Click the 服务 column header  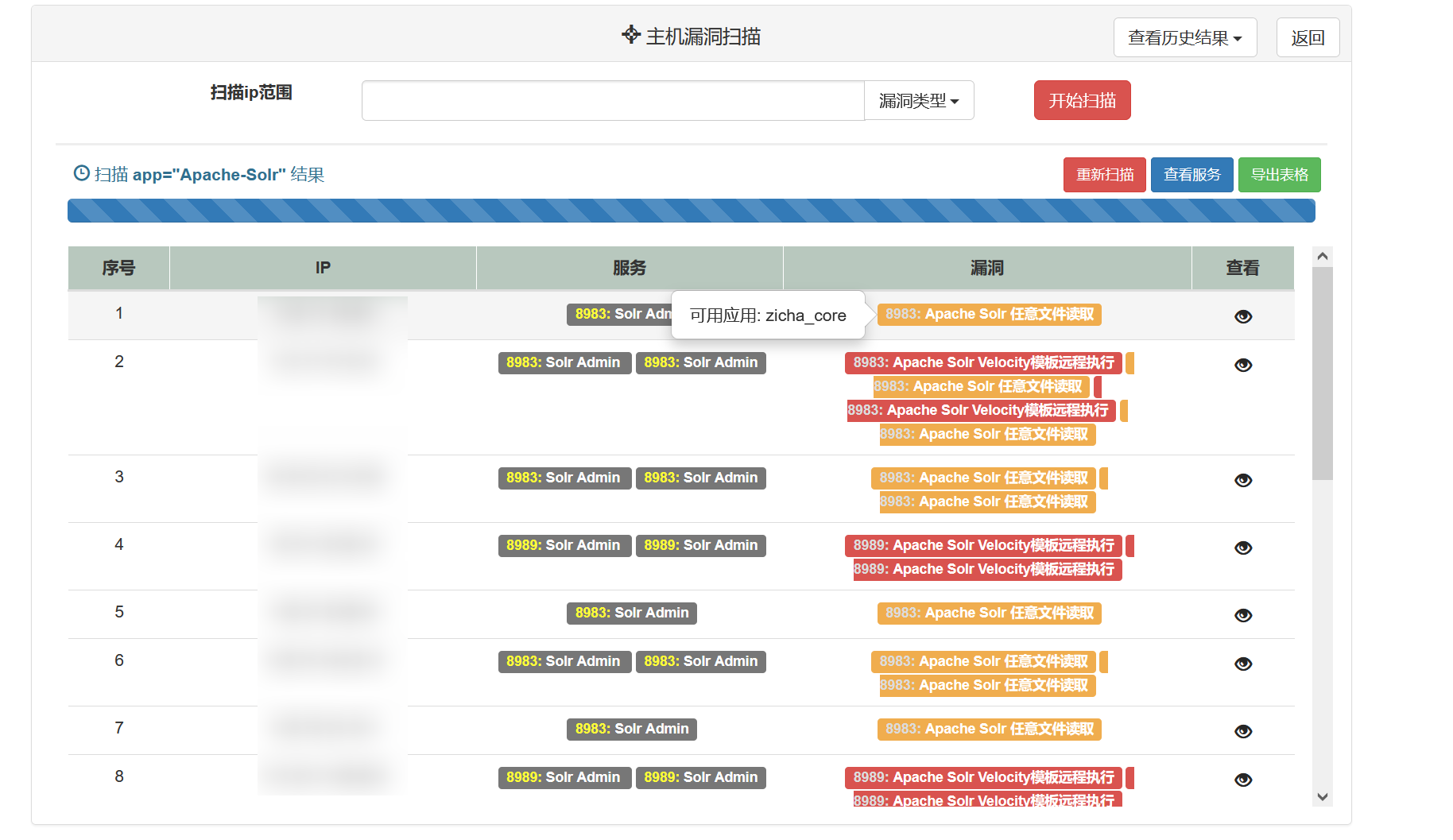630,268
